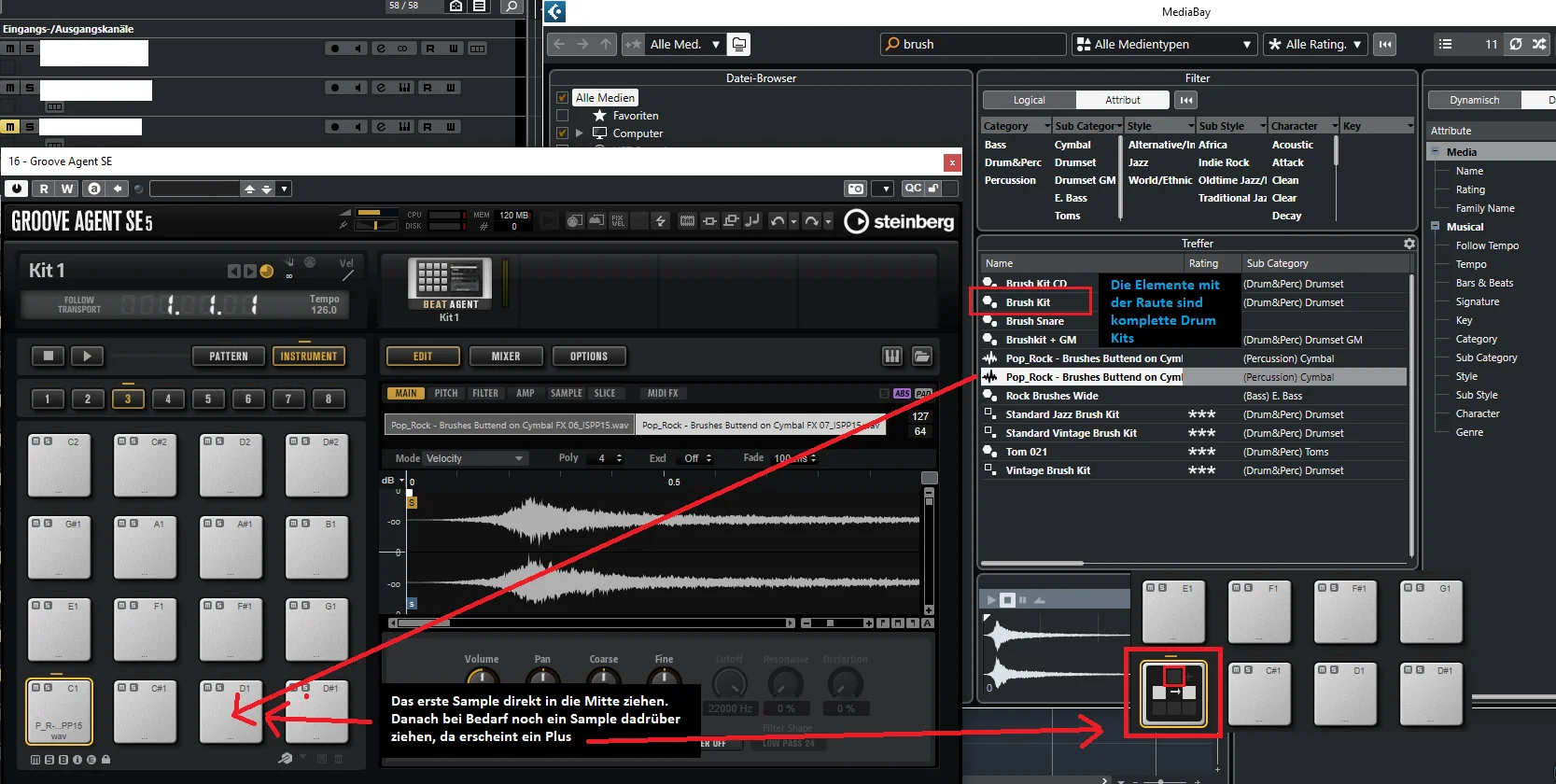1556x784 pixels.
Task: Open the OPTIONS page
Action: (x=589, y=356)
